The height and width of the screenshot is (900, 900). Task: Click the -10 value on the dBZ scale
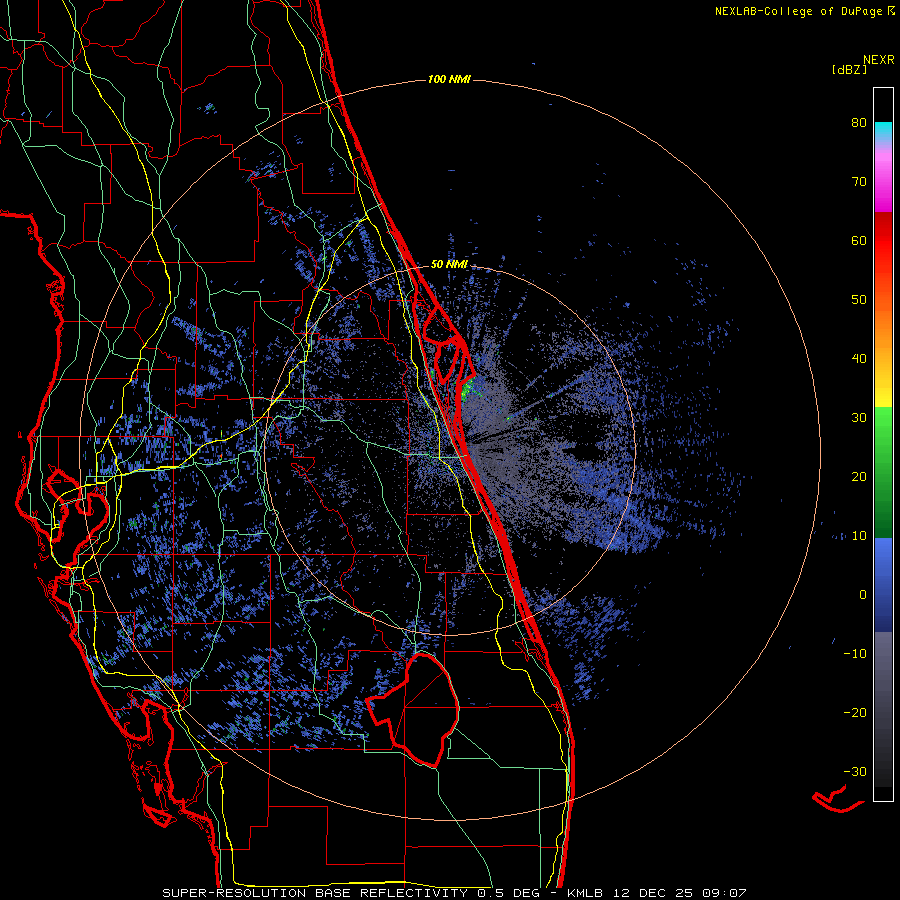tap(855, 654)
